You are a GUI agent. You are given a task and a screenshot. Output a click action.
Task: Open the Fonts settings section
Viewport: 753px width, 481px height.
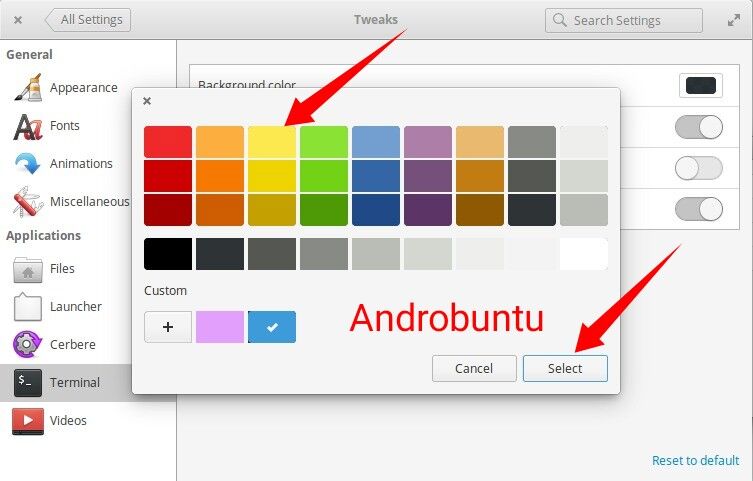click(65, 126)
